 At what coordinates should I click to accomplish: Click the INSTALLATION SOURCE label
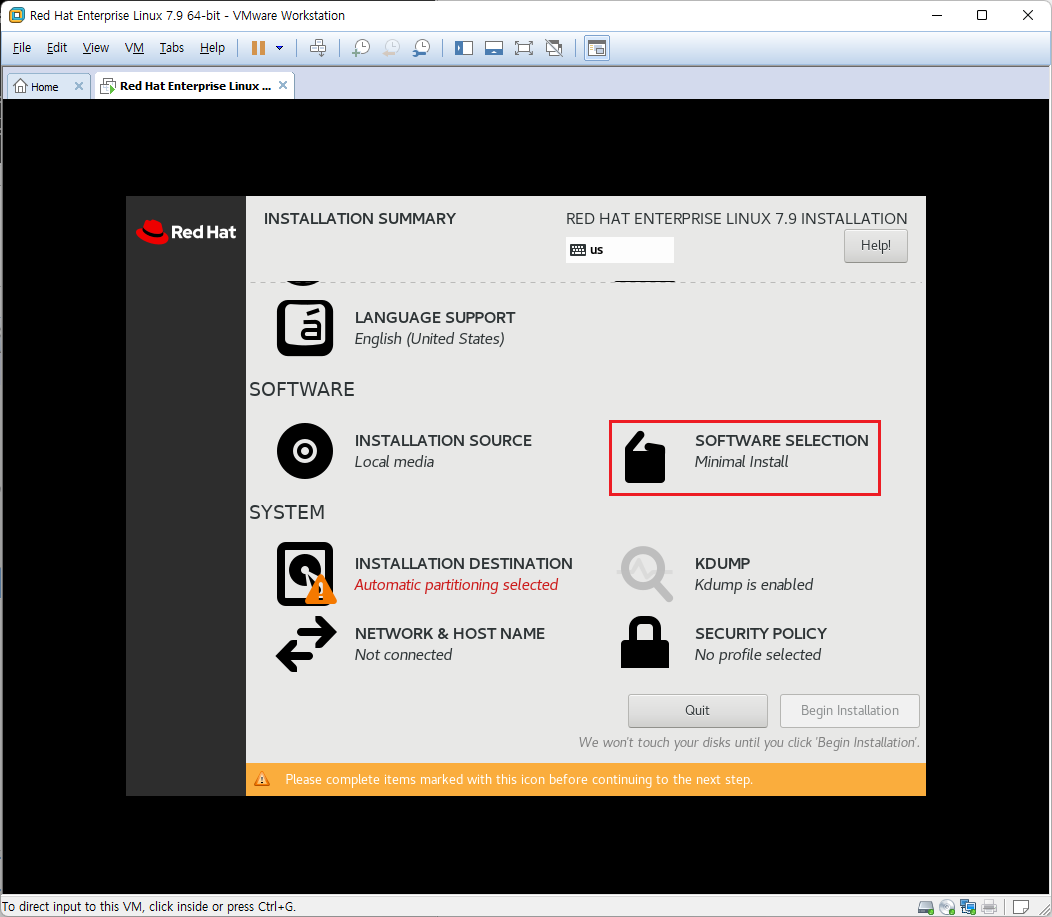tap(443, 440)
